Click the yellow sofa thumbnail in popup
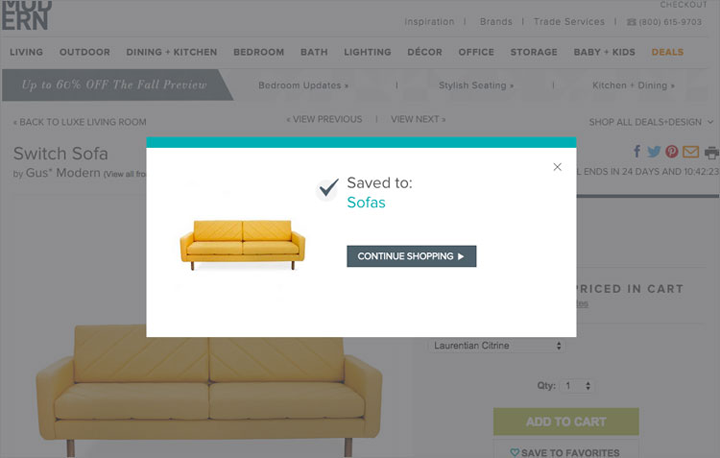The image size is (720, 458). 242,244
